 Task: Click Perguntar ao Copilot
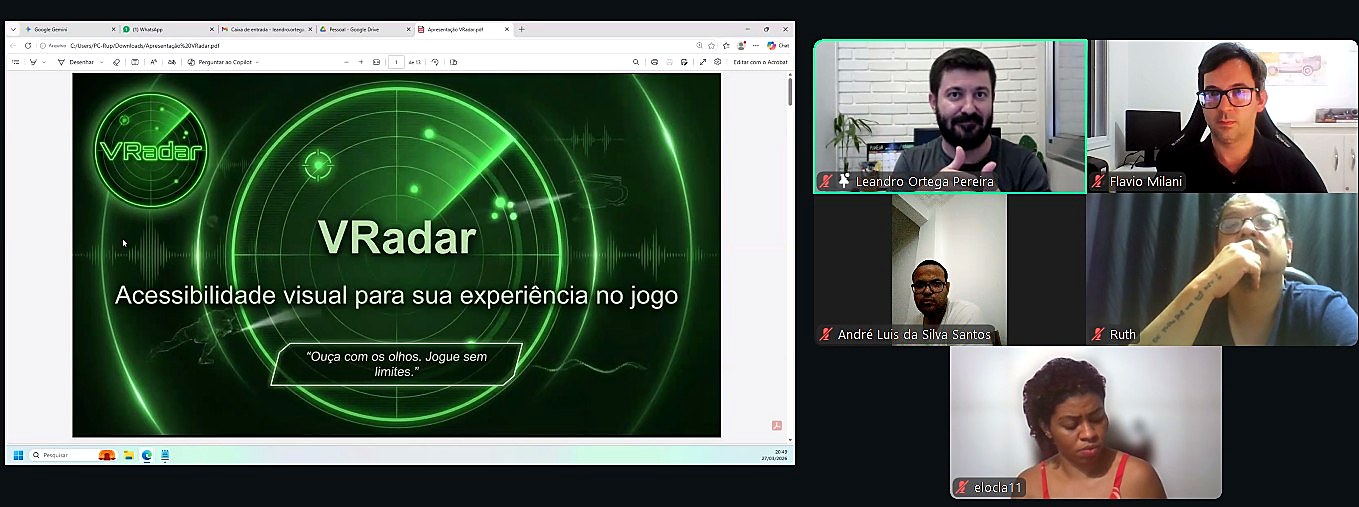[219, 62]
